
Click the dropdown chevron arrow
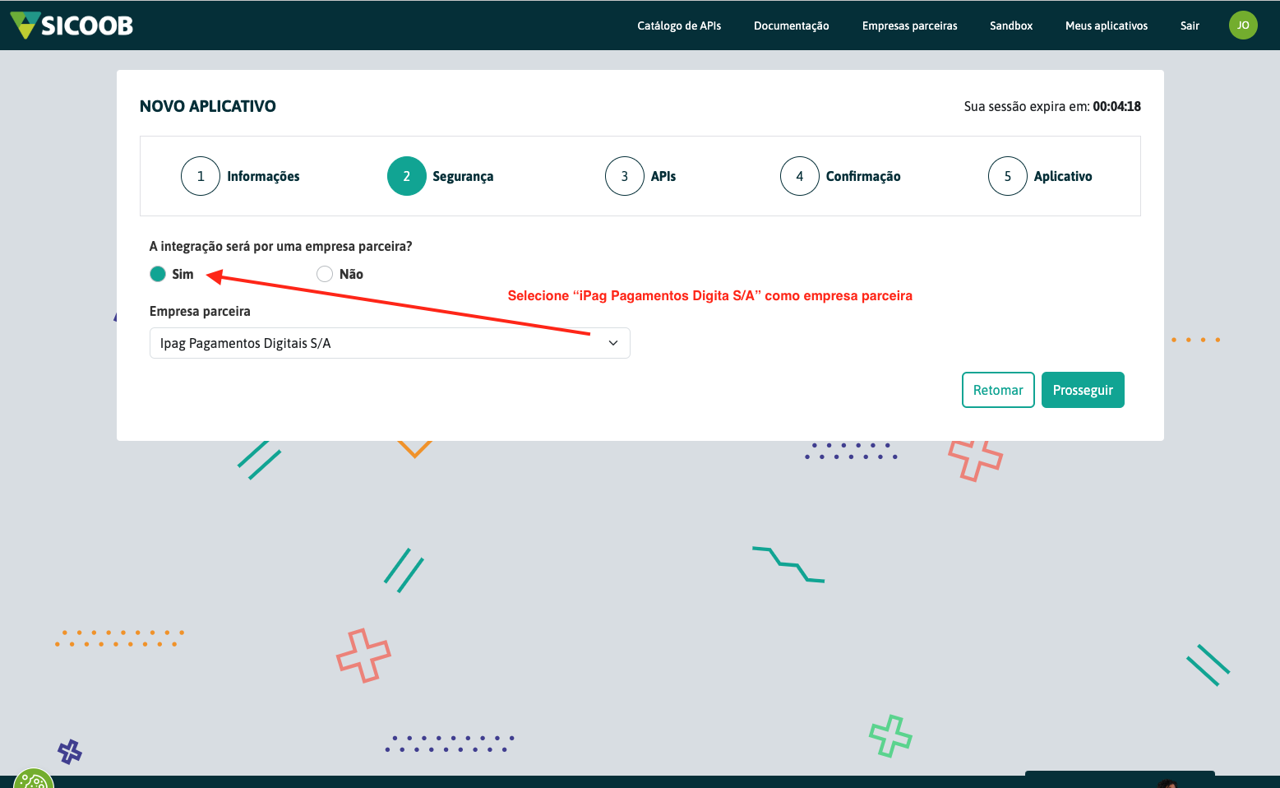coord(613,343)
